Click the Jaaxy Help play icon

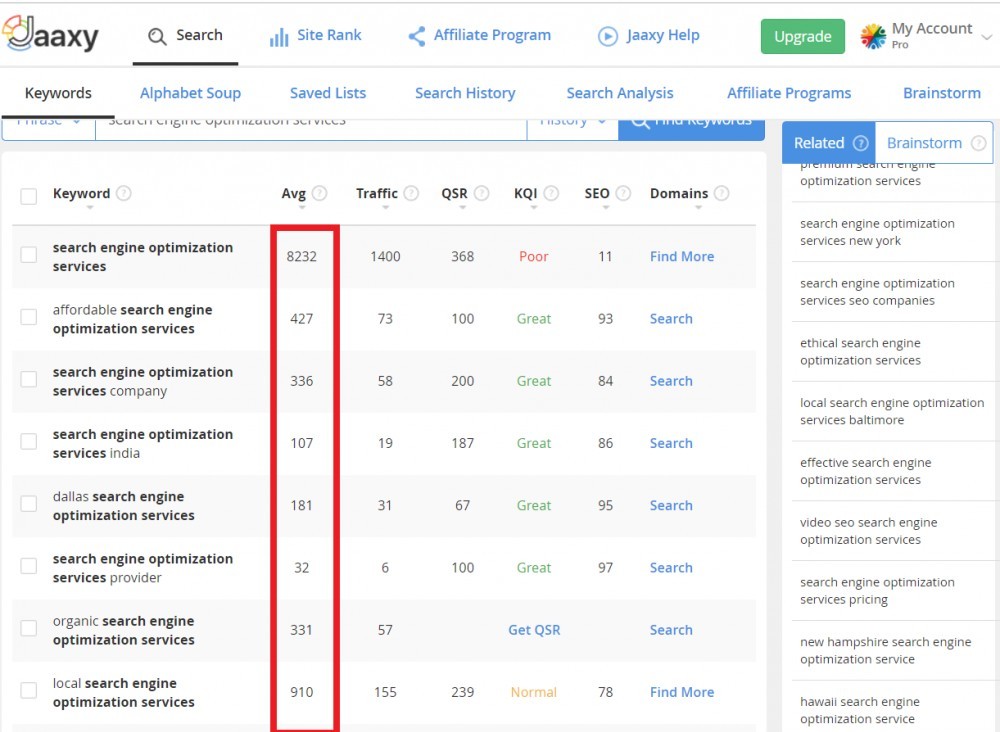(x=608, y=36)
